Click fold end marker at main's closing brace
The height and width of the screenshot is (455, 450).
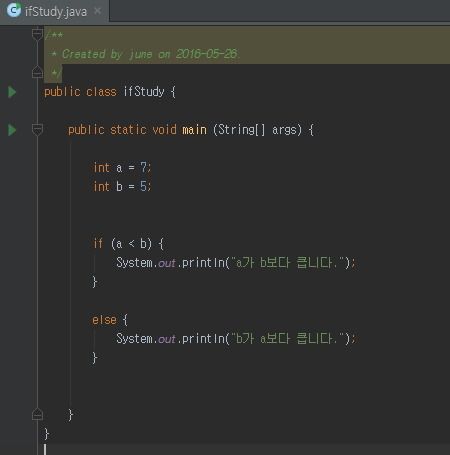37,414
